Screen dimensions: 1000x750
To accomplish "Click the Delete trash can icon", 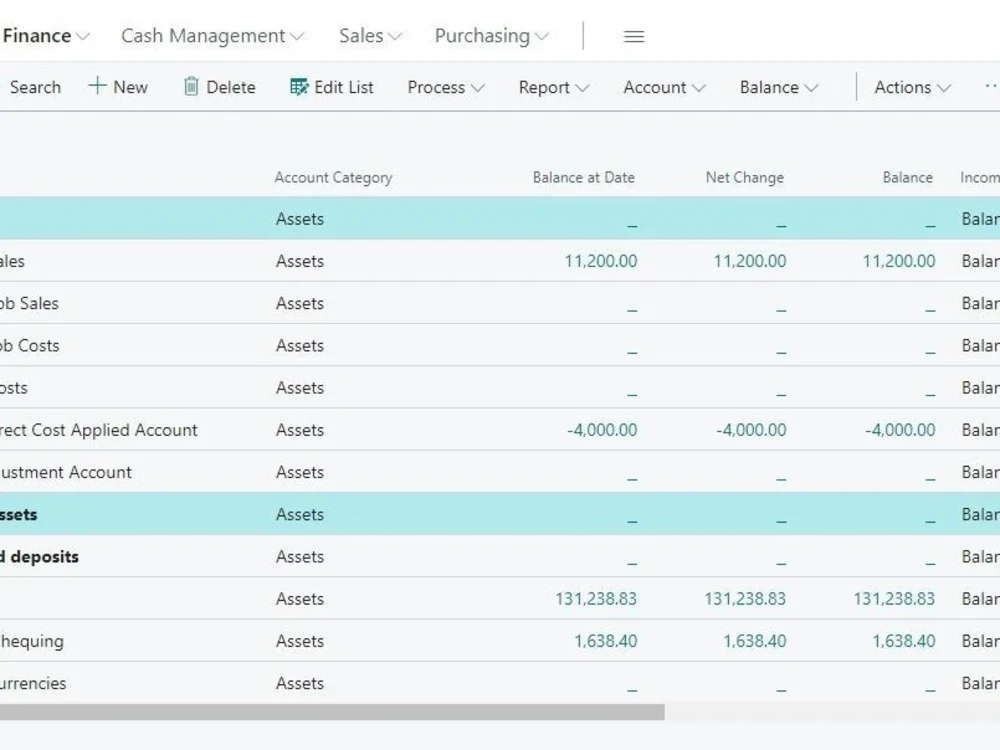I will tap(191, 87).
